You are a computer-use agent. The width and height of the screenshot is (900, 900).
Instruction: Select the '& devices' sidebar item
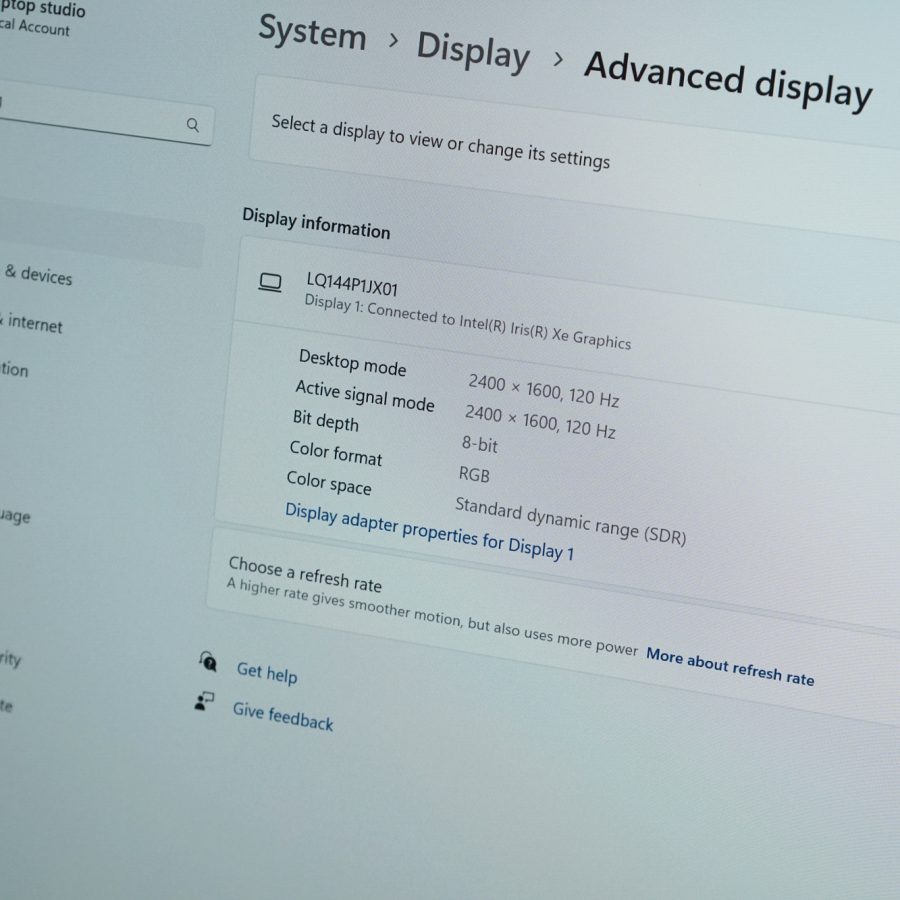38,275
